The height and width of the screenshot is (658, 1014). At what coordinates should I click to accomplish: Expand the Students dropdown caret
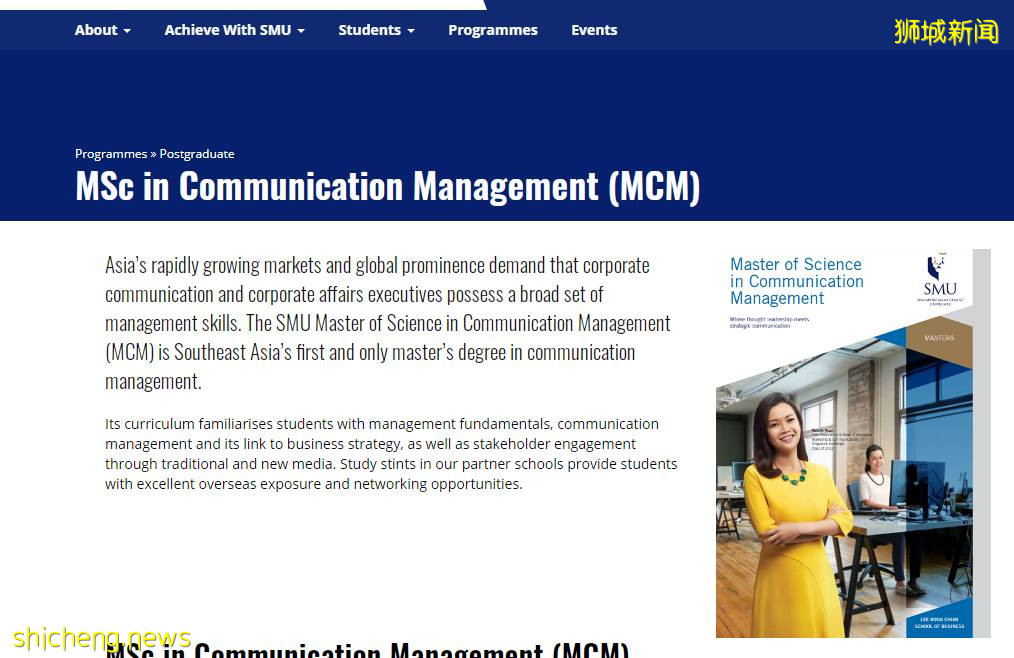click(410, 31)
